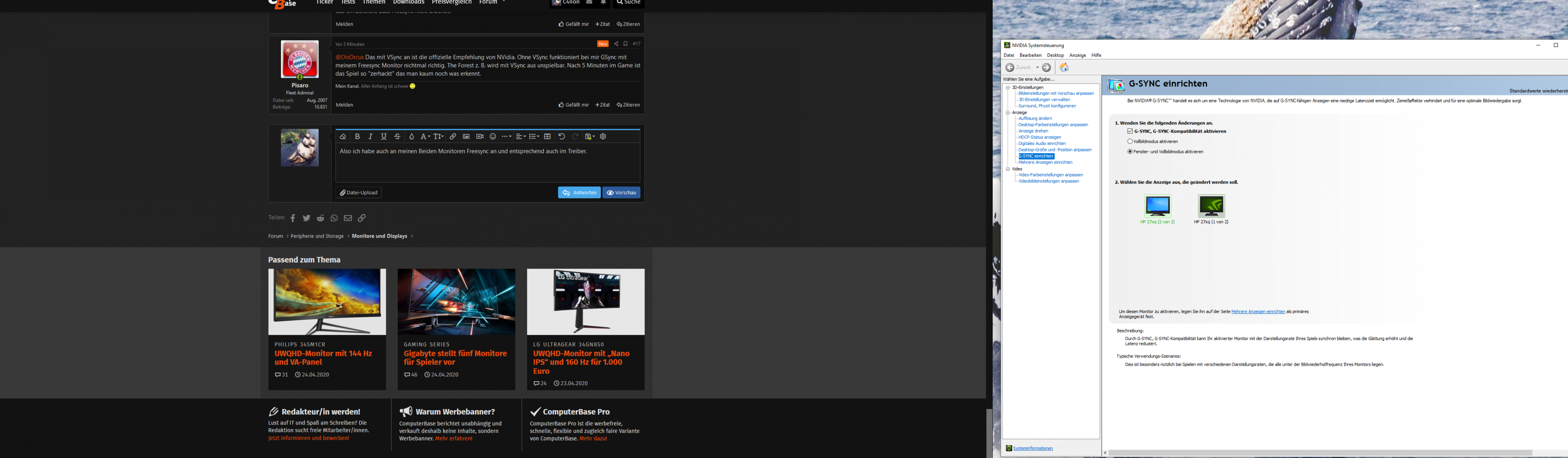
Task: Click the eraser remove-formatting icon in editor
Action: [x=343, y=137]
